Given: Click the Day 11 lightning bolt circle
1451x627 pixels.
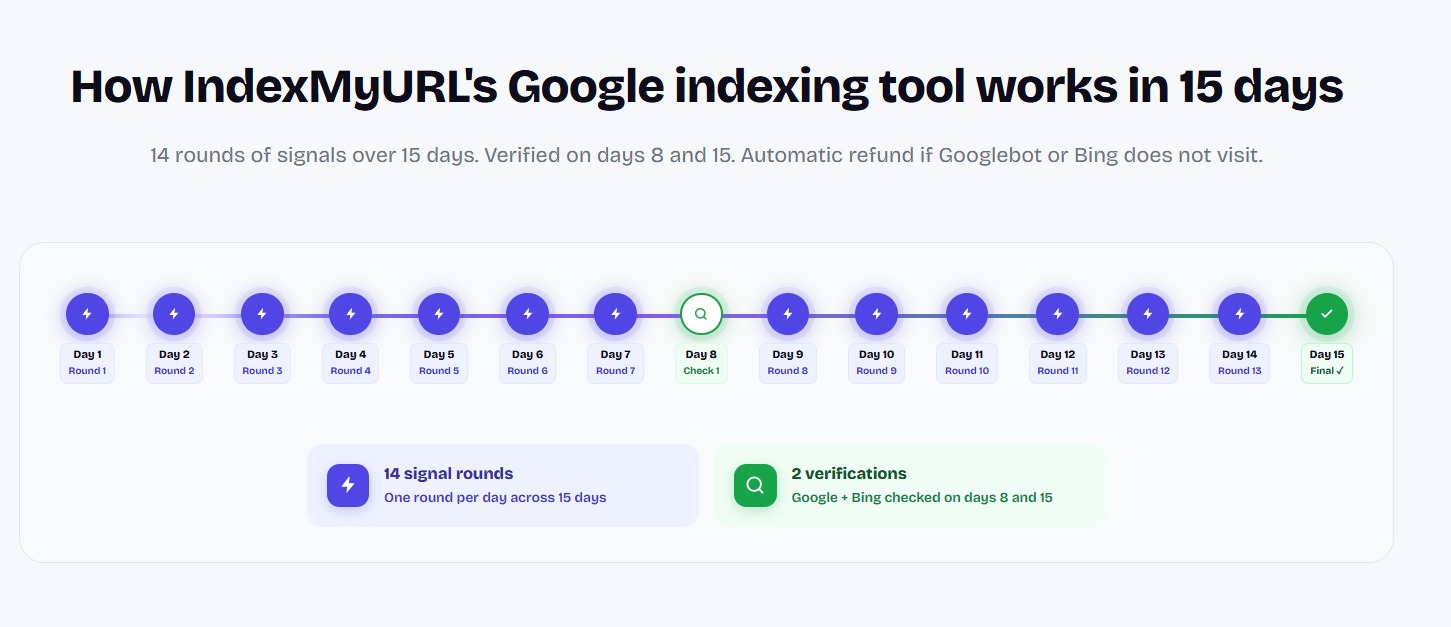Looking at the screenshot, I should [x=967, y=314].
